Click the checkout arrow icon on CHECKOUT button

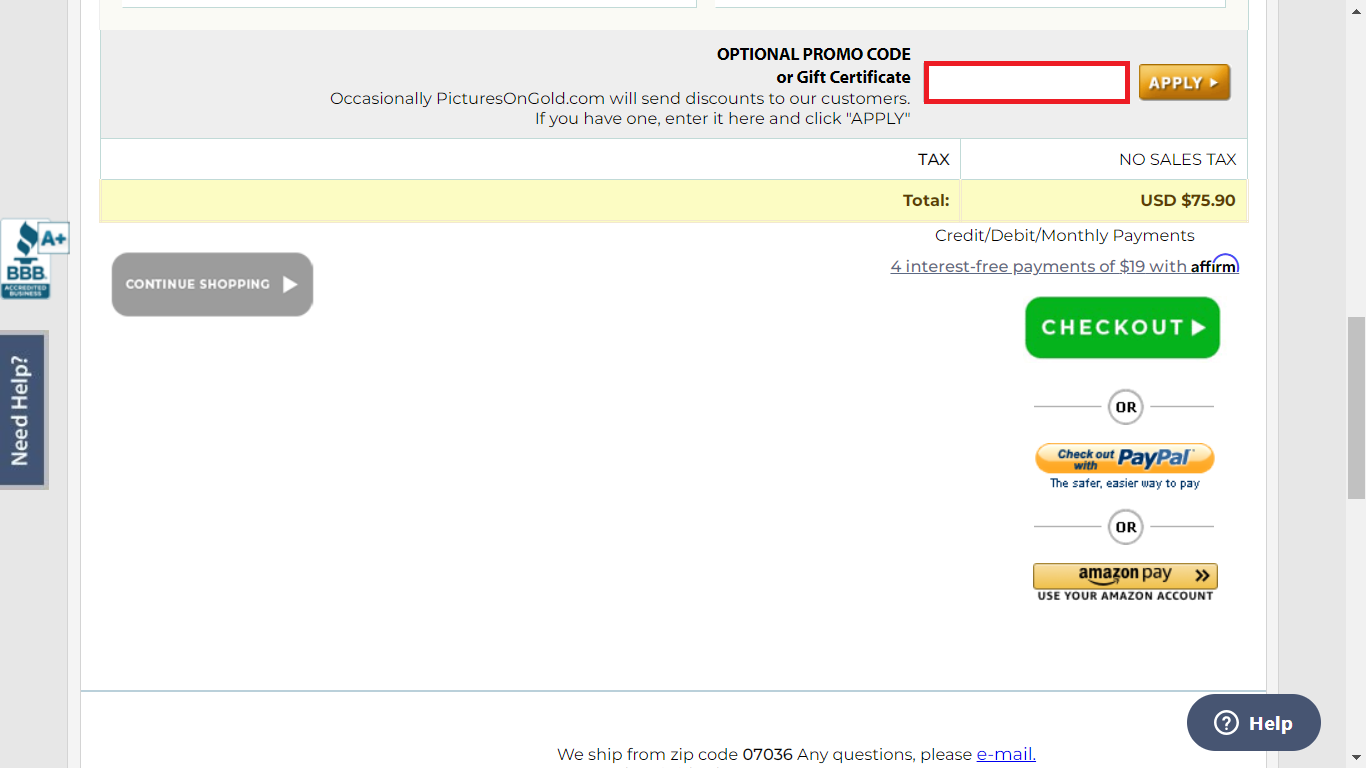1198,327
